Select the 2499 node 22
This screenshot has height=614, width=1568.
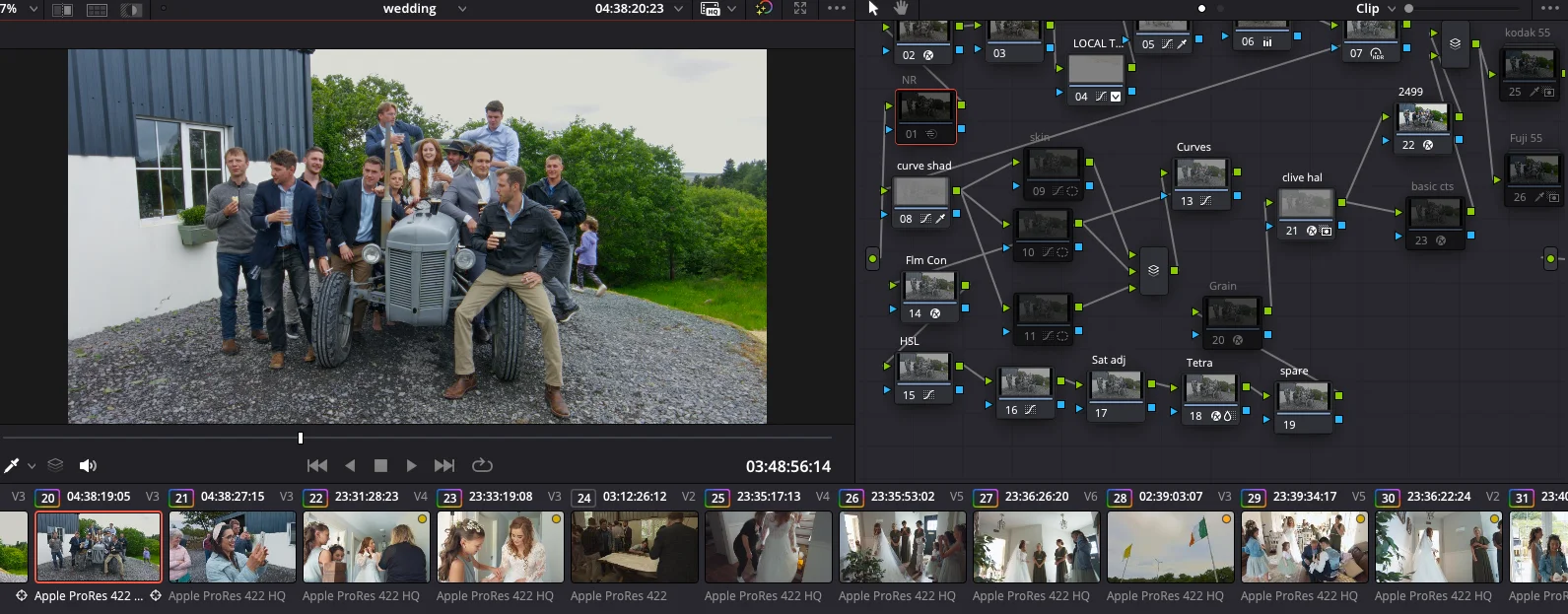pos(1421,127)
